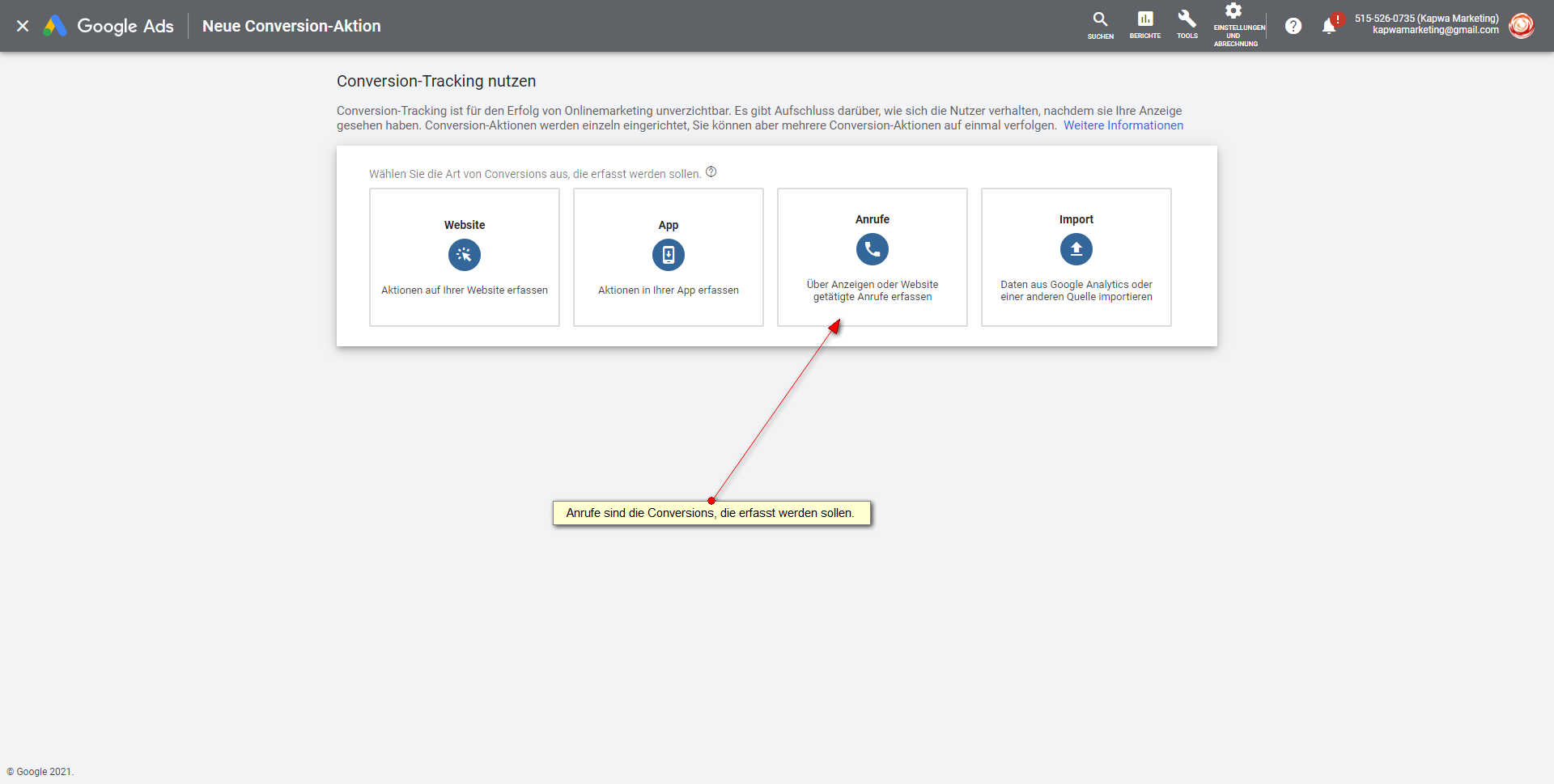This screenshot has height=784, width=1554.
Task: Open the Berichte reports icon
Action: pos(1144,19)
